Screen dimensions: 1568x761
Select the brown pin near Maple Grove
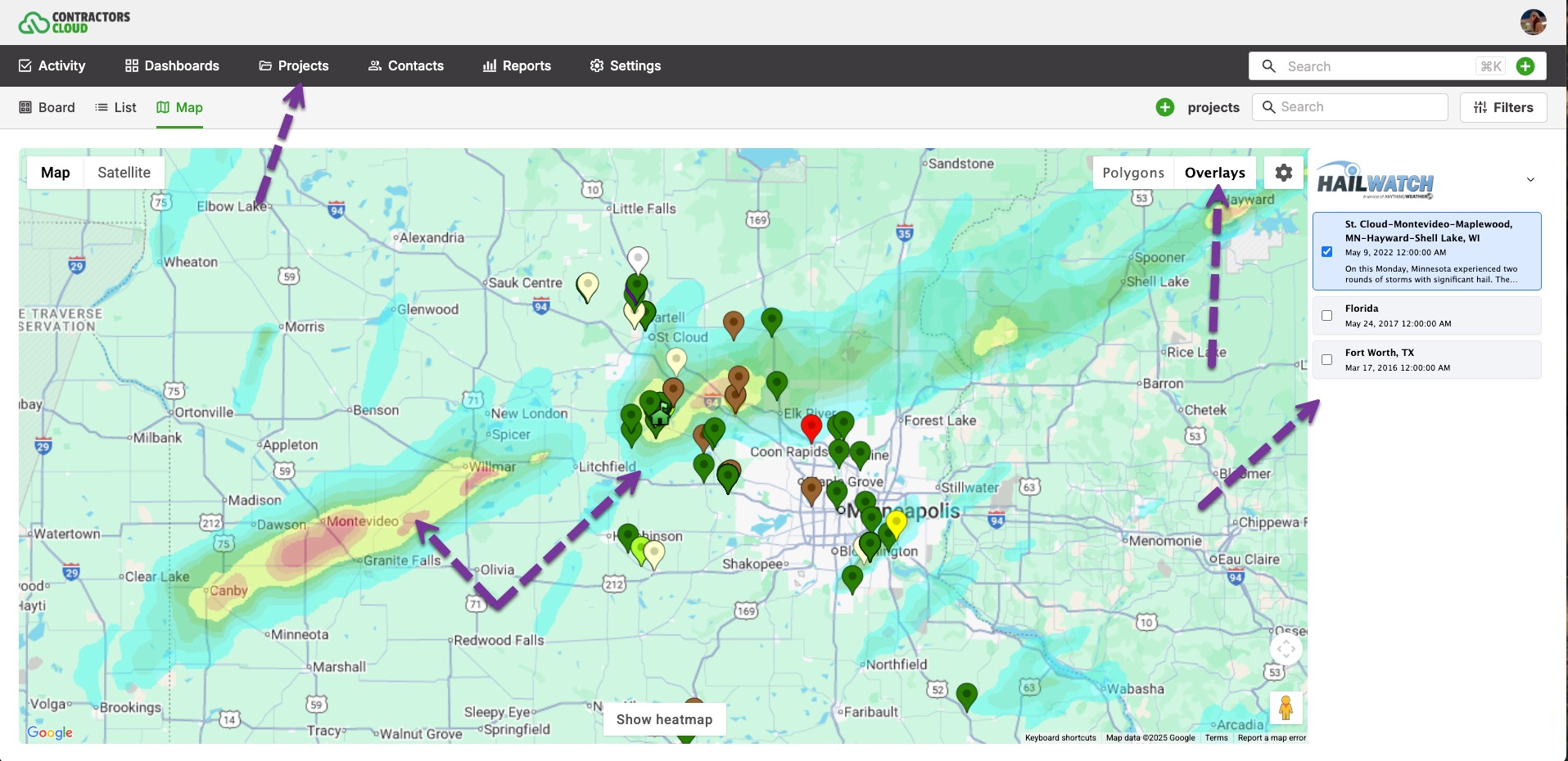coord(811,489)
